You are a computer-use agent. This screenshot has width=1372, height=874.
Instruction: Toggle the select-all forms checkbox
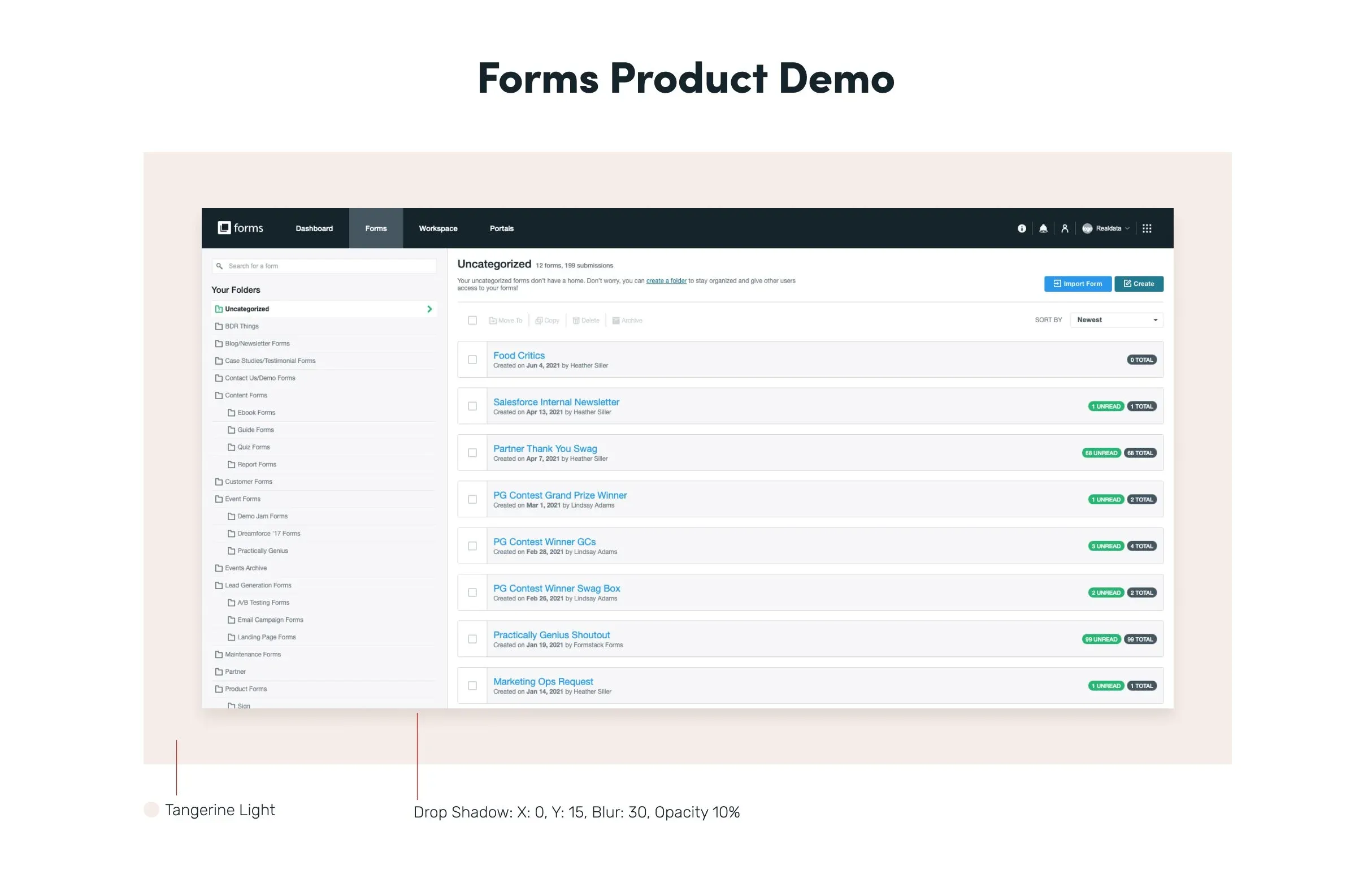[472, 321]
